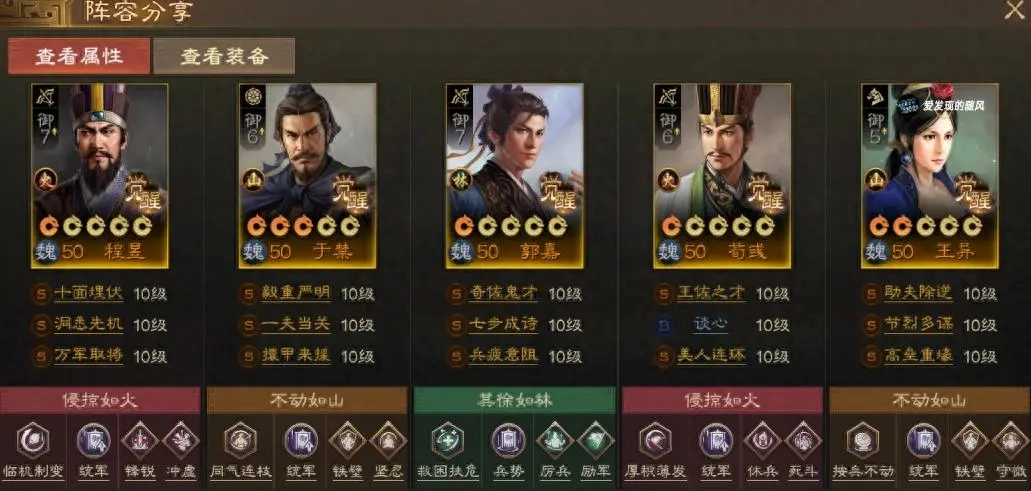This screenshot has width=1031, height=491.
Task: Select the 临机制变 formation icon
Action: (33, 440)
